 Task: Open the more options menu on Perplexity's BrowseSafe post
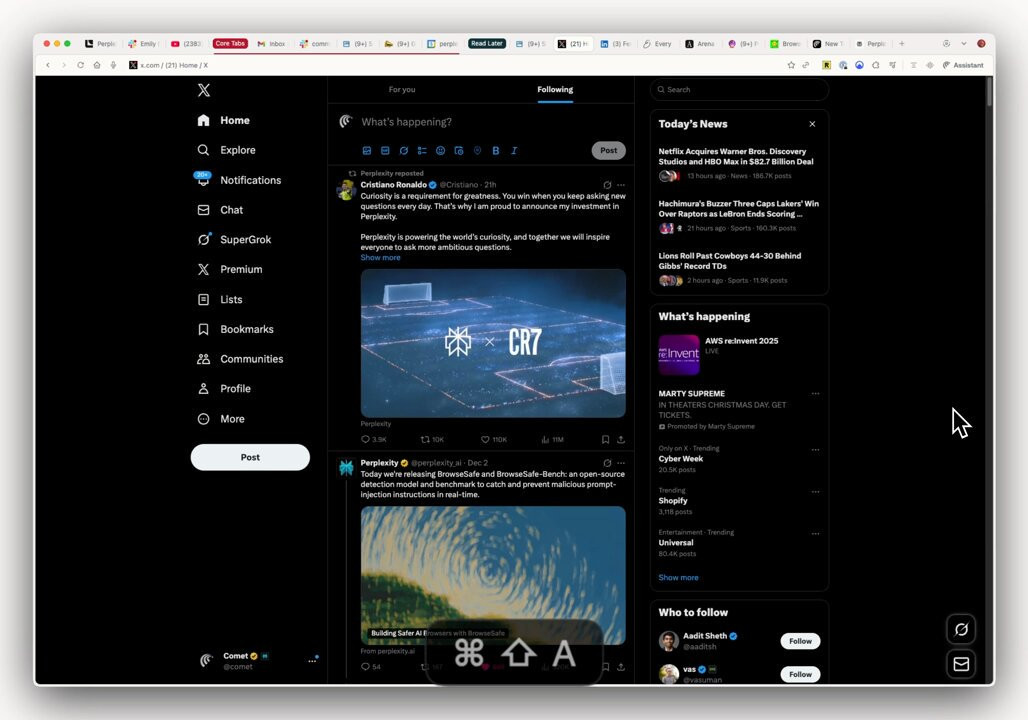coord(621,463)
